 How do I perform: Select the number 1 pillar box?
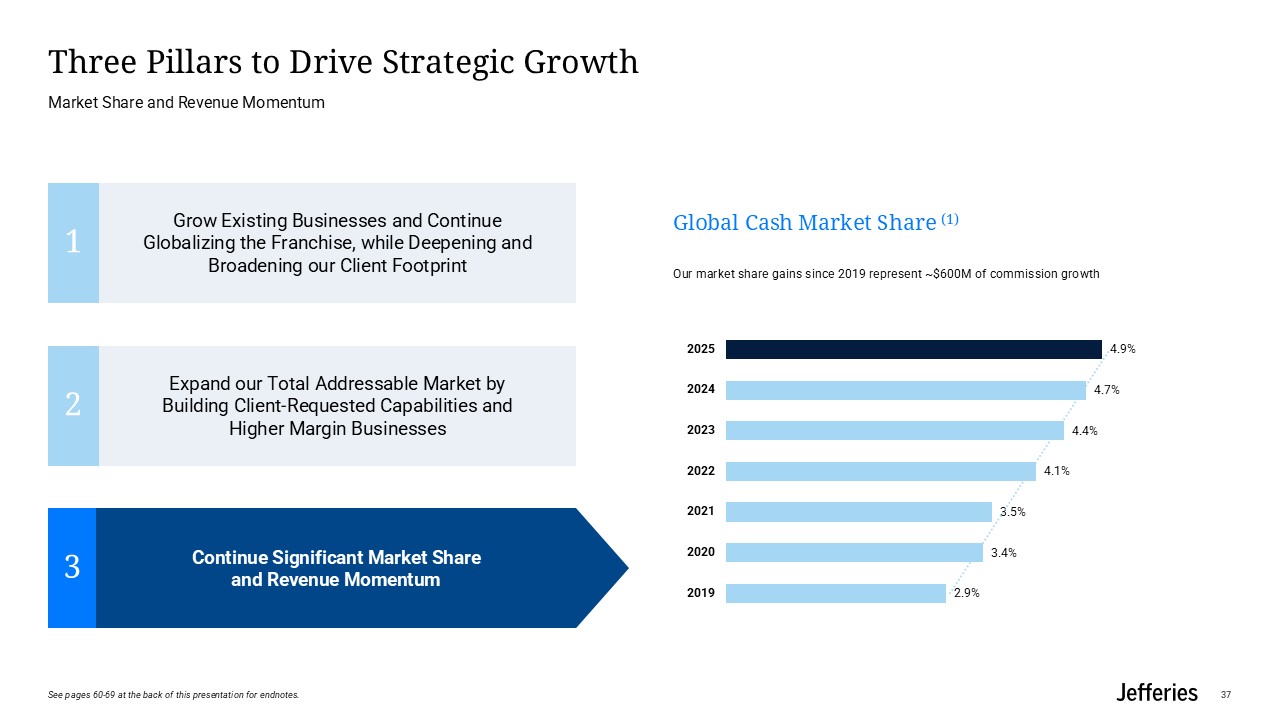pyautogui.click(x=73, y=242)
